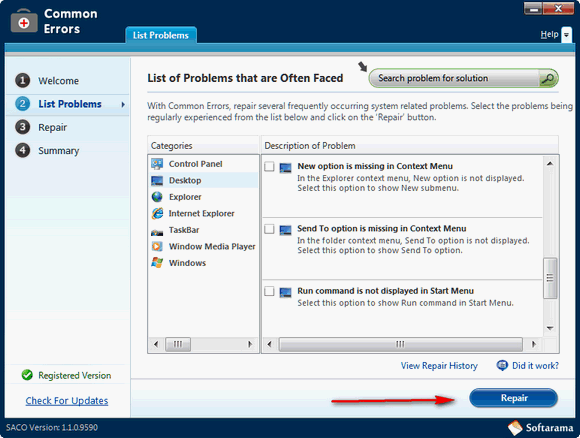Click 'Send To option is missing in Context Menu' title
The image size is (580, 438).
(x=382, y=229)
